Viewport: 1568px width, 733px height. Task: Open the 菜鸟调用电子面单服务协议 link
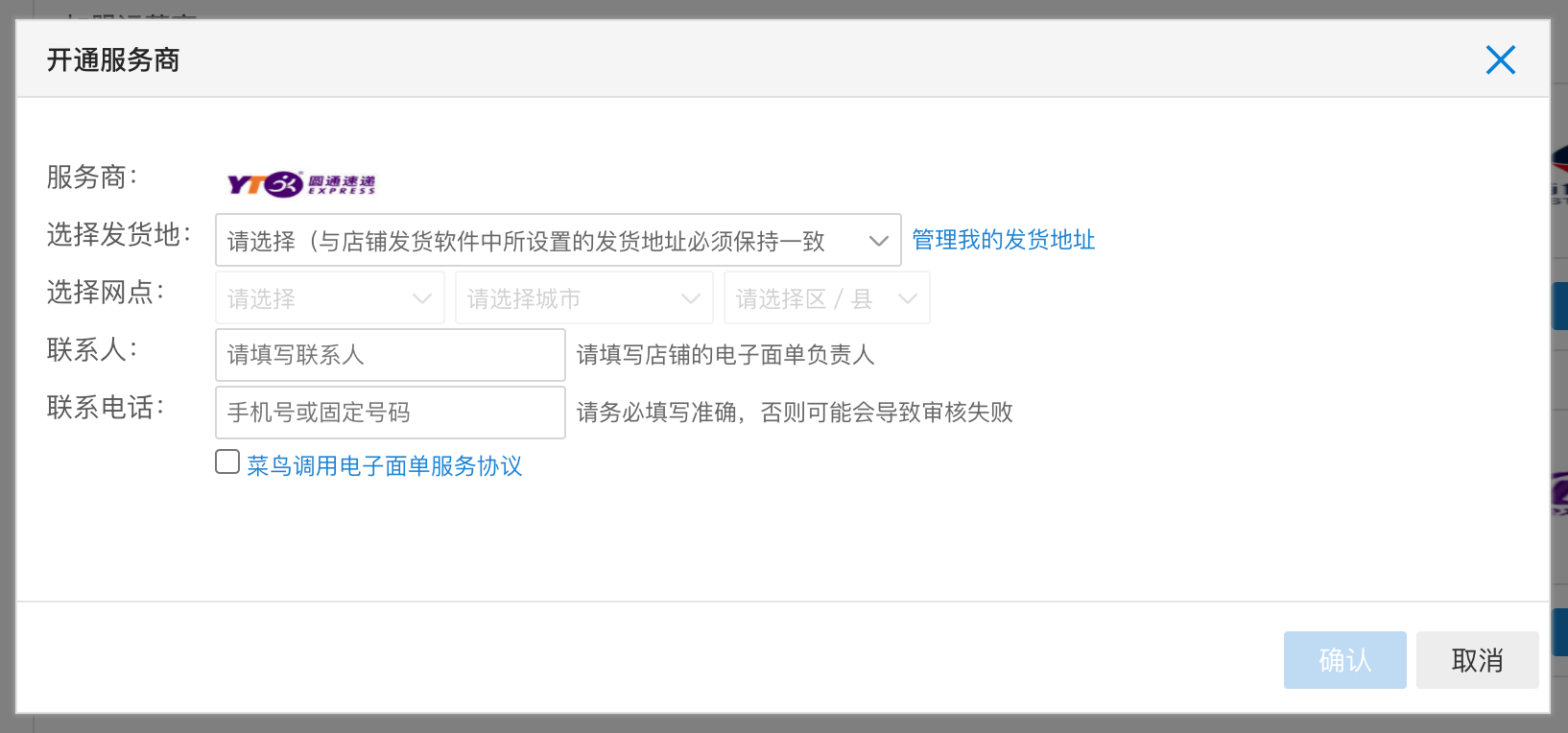384,466
